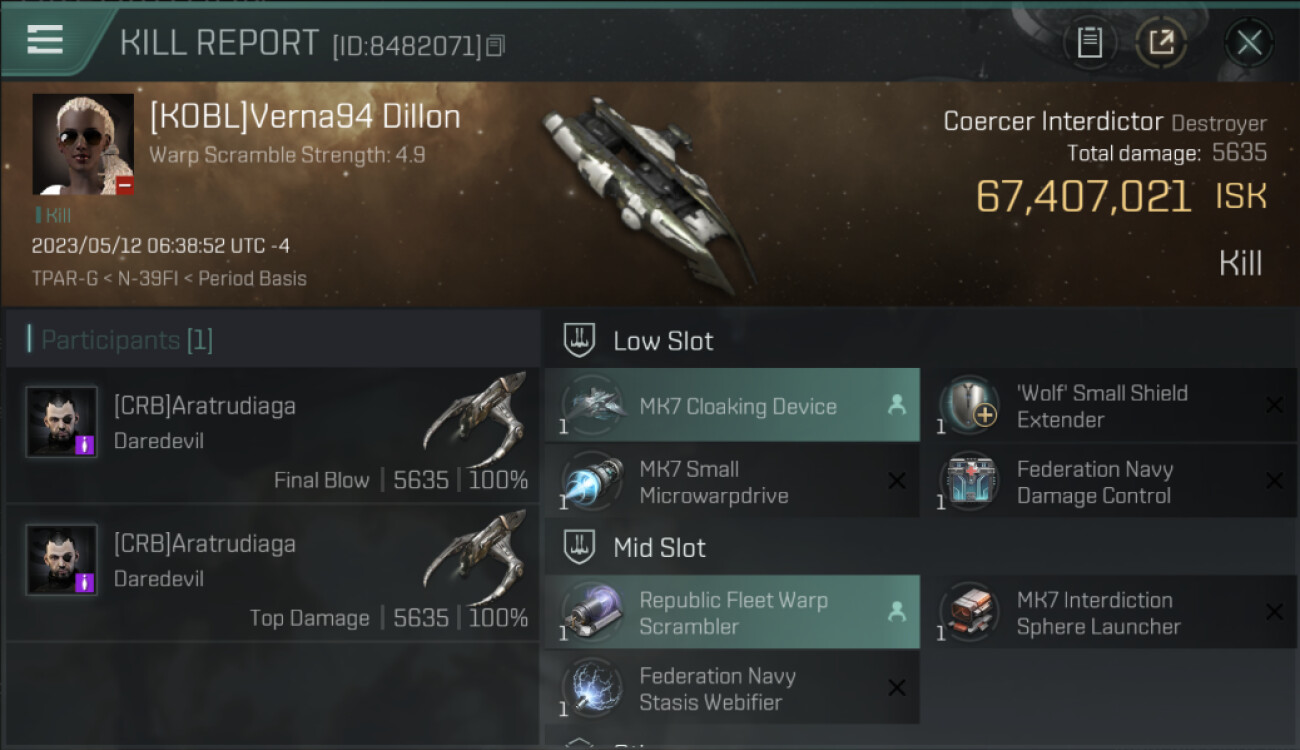The width and height of the screenshot is (1300, 750).
Task: Collapse the Mid Slot section header
Action: pos(658,548)
